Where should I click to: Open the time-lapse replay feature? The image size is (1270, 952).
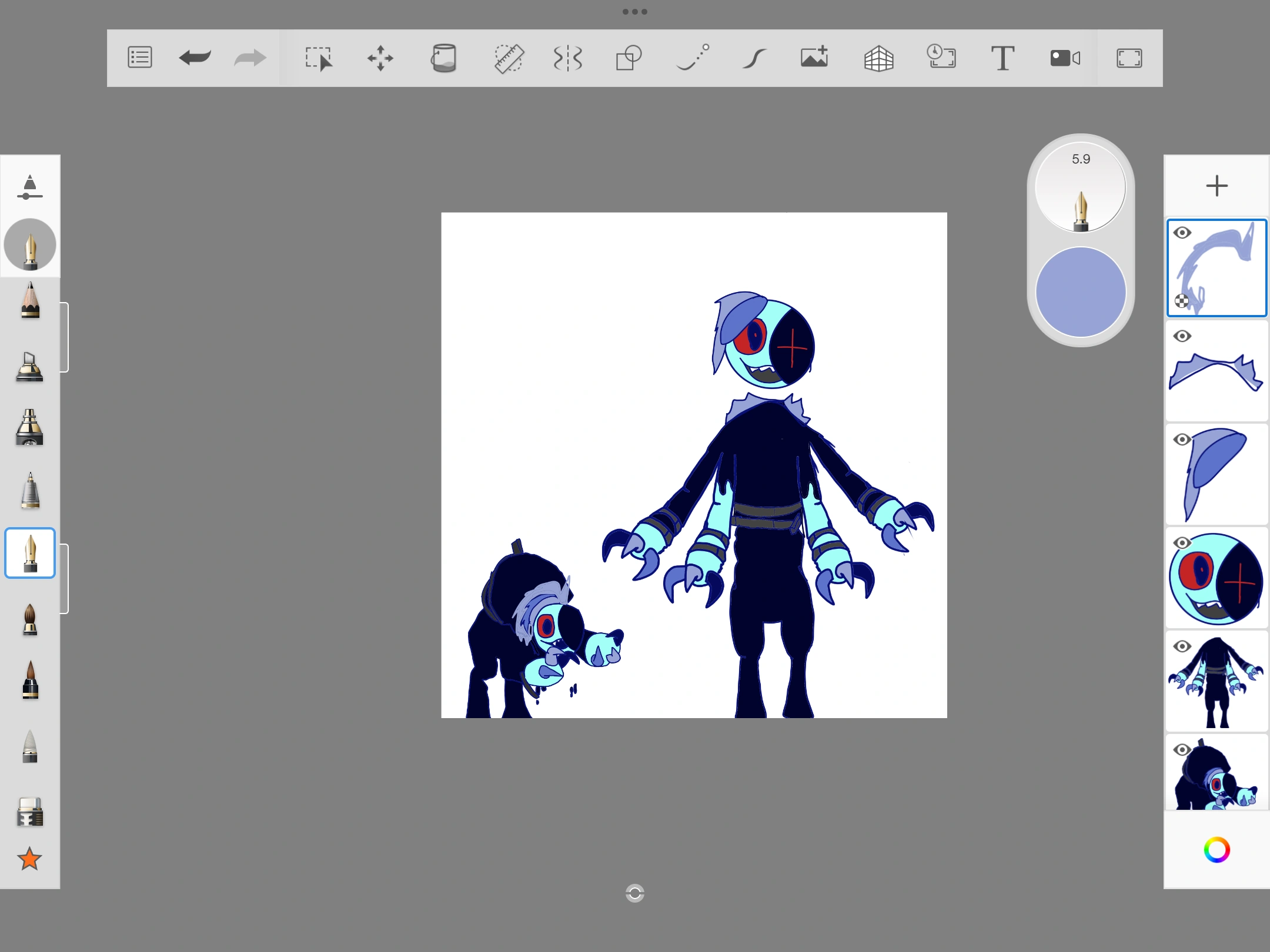pos(942,58)
